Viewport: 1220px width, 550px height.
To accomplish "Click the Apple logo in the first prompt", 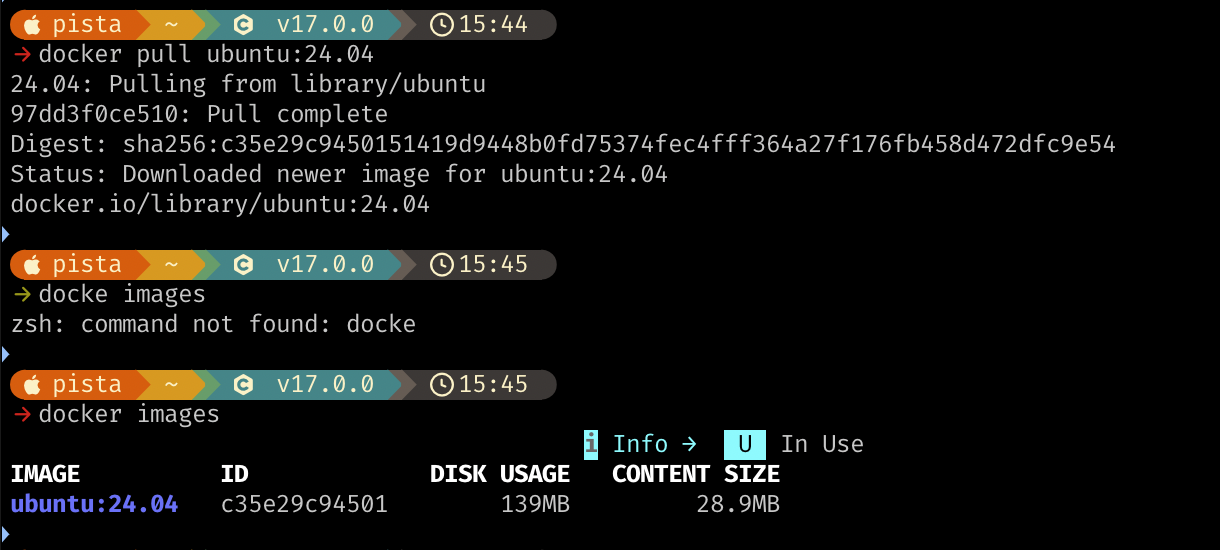I will click(32, 25).
